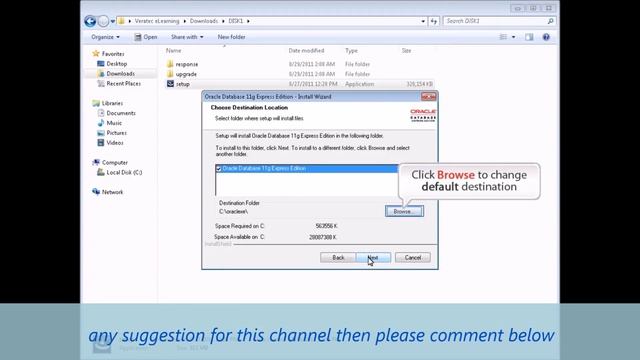Select Downloads in the navigation pane
Screen dimensions: 640x360
tap(120, 73)
